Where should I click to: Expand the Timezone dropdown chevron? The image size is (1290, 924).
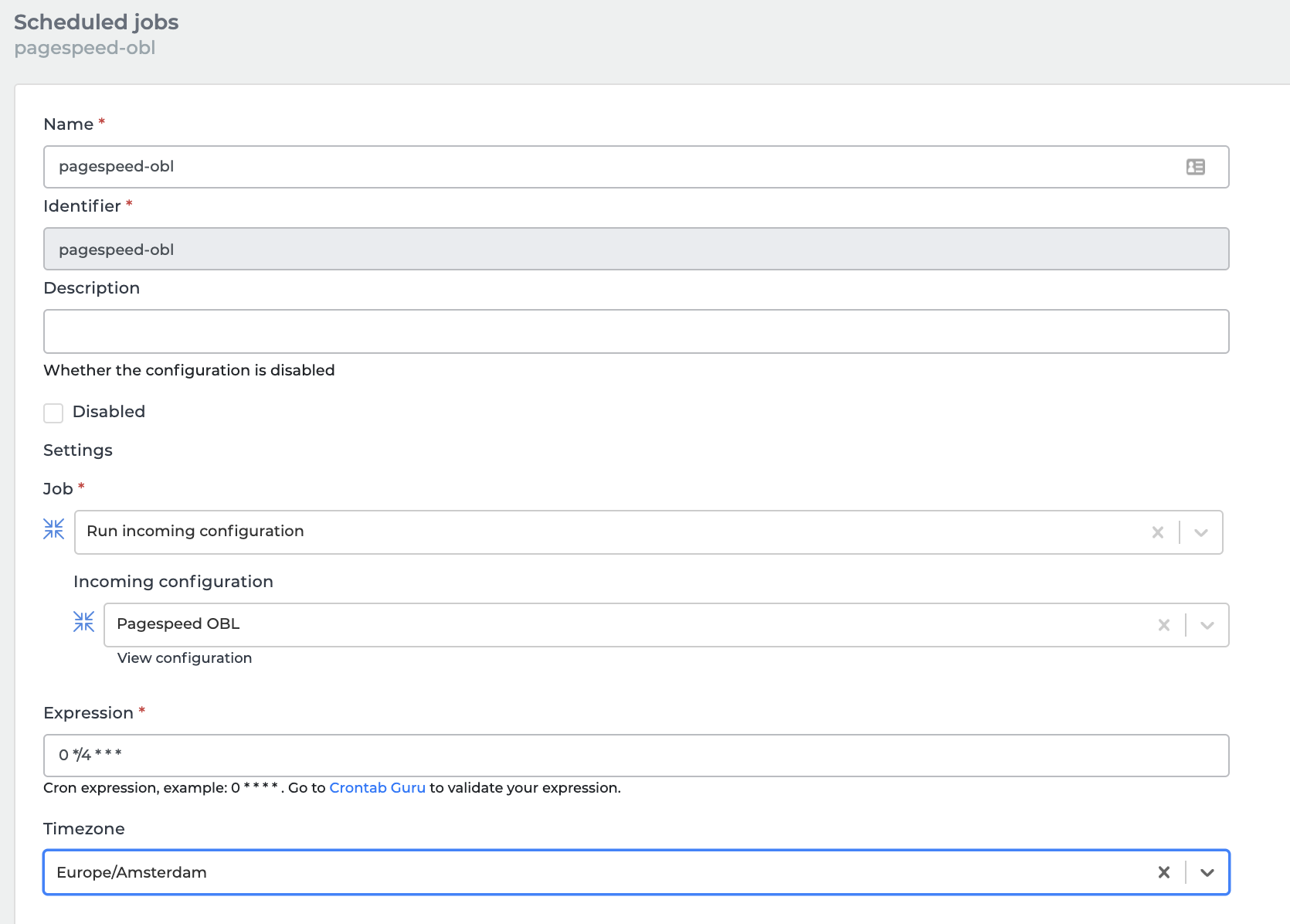[1207, 872]
